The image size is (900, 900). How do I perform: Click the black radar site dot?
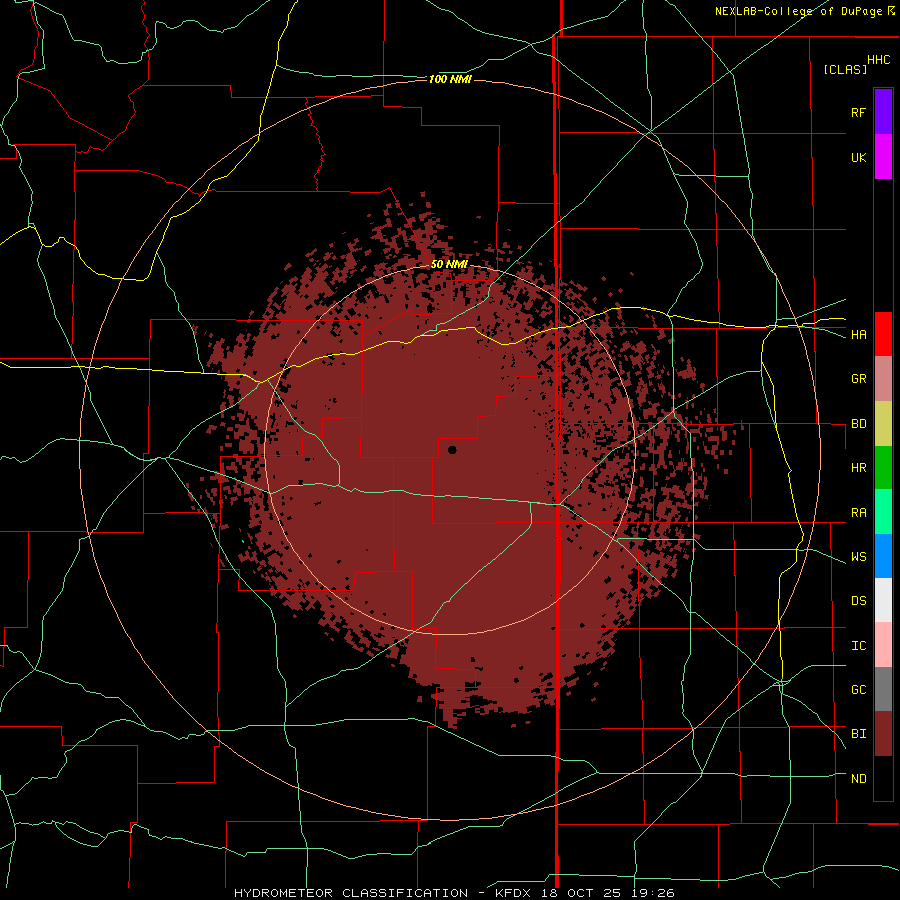(452, 450)
